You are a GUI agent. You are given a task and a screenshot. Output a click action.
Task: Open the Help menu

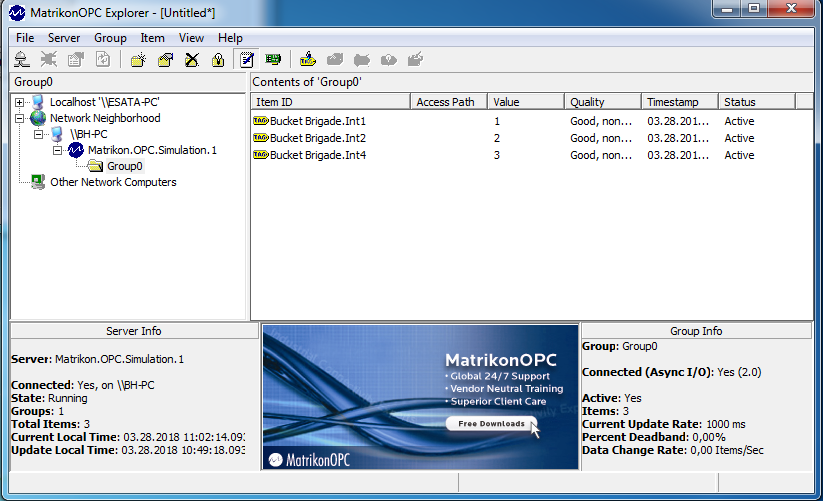(230, 38)
